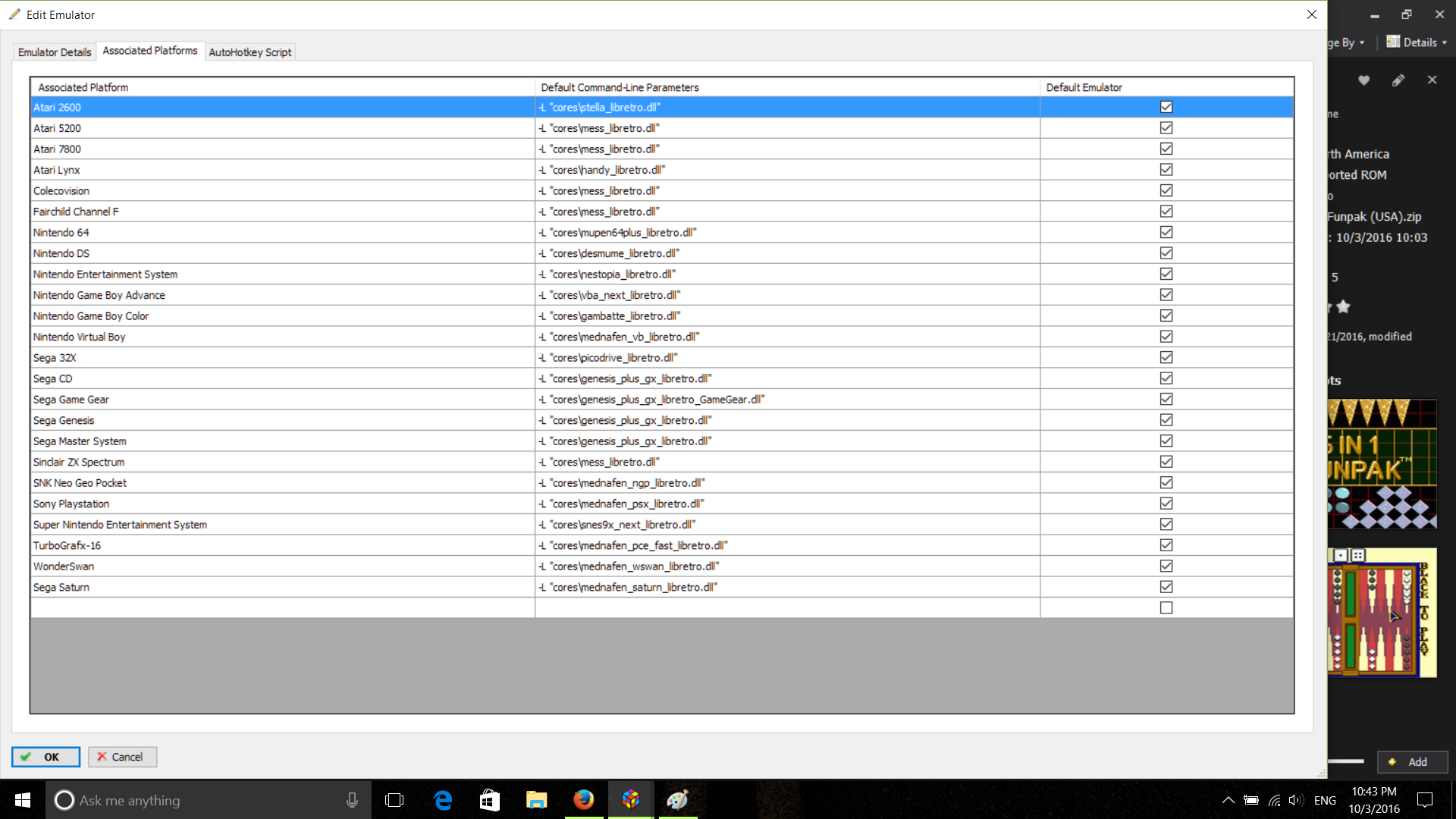Show hidden system tray icons

(1228, 800)
